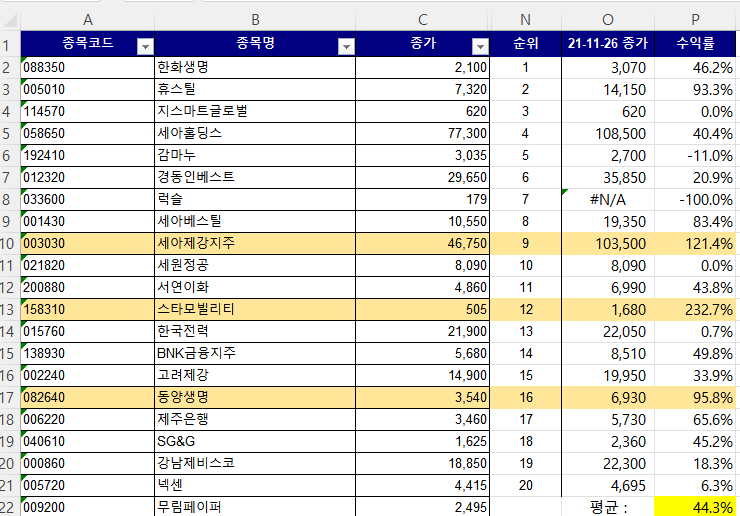Select the 6.3% return cell
The width and height of the screenshot is (740, 516).
695,485
